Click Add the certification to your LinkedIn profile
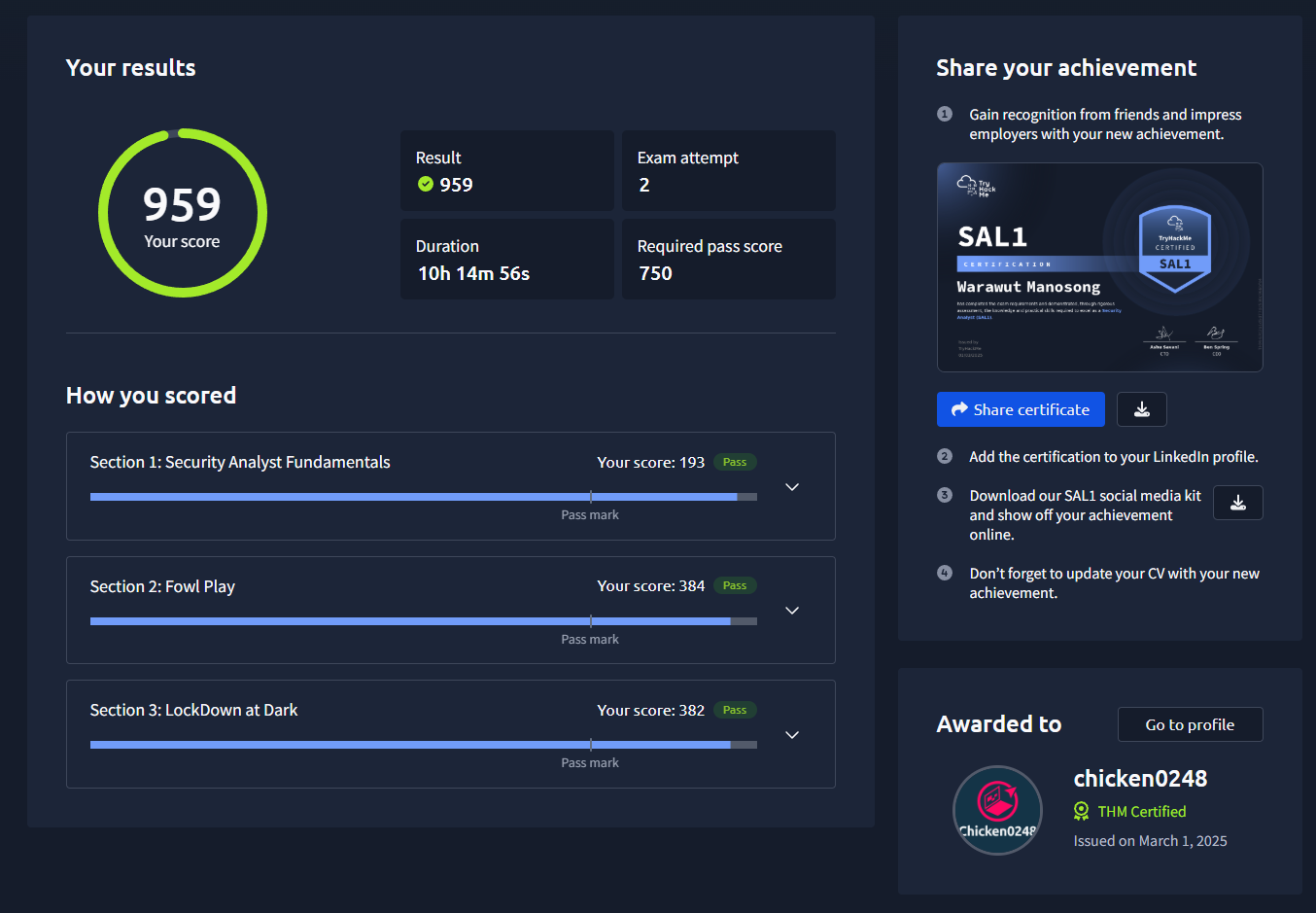The height and width of the screenshot is (913, 1316). (x=1114, y=457)
